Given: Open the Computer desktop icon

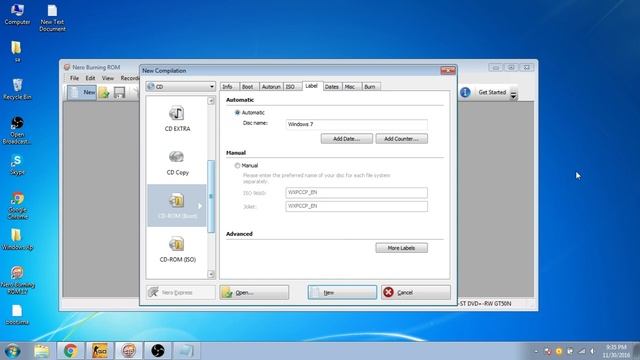Looking at the screenshot, I should (x=17, y=15).
